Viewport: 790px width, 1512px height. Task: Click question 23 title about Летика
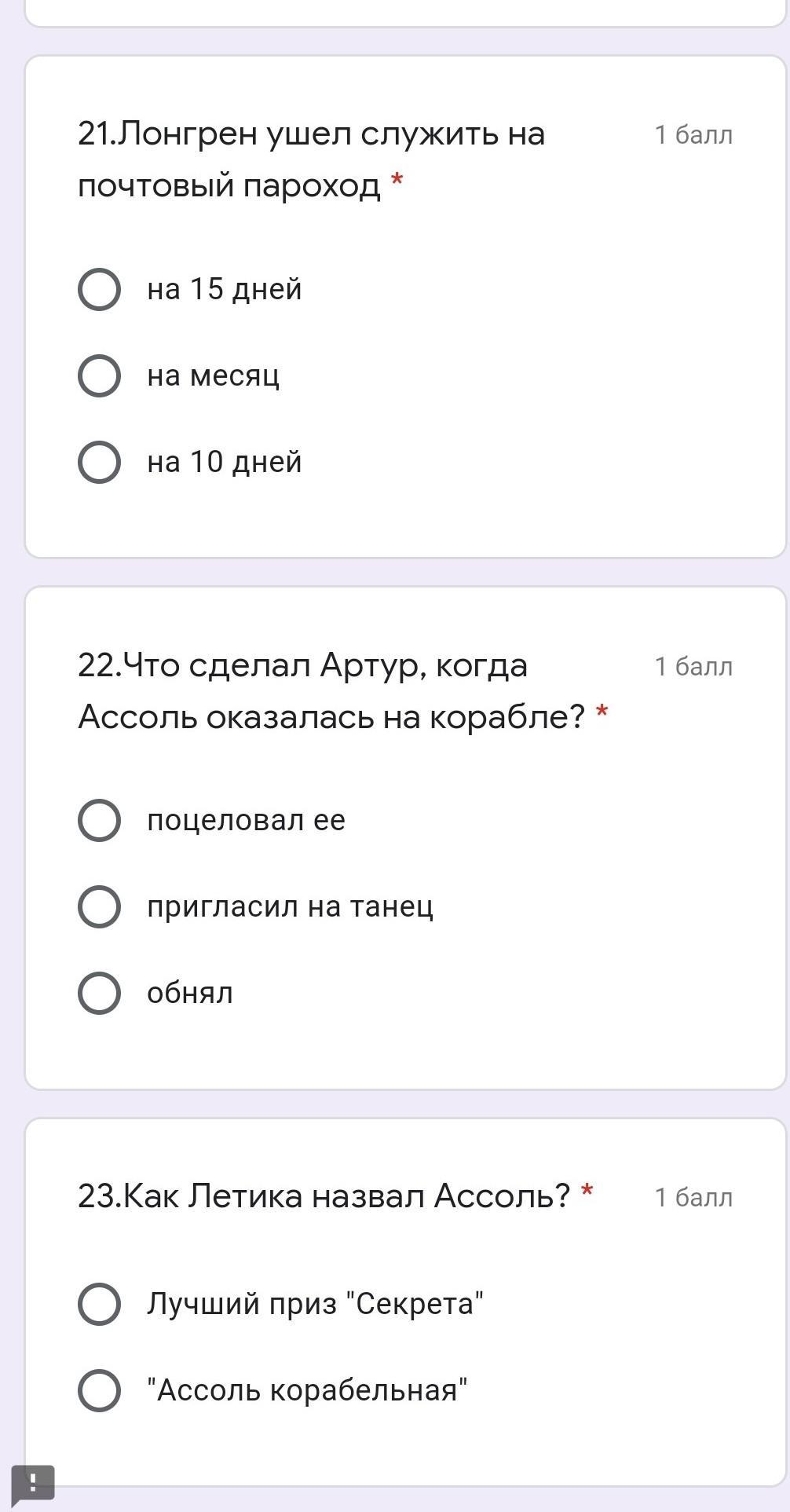coord(324,1196)
